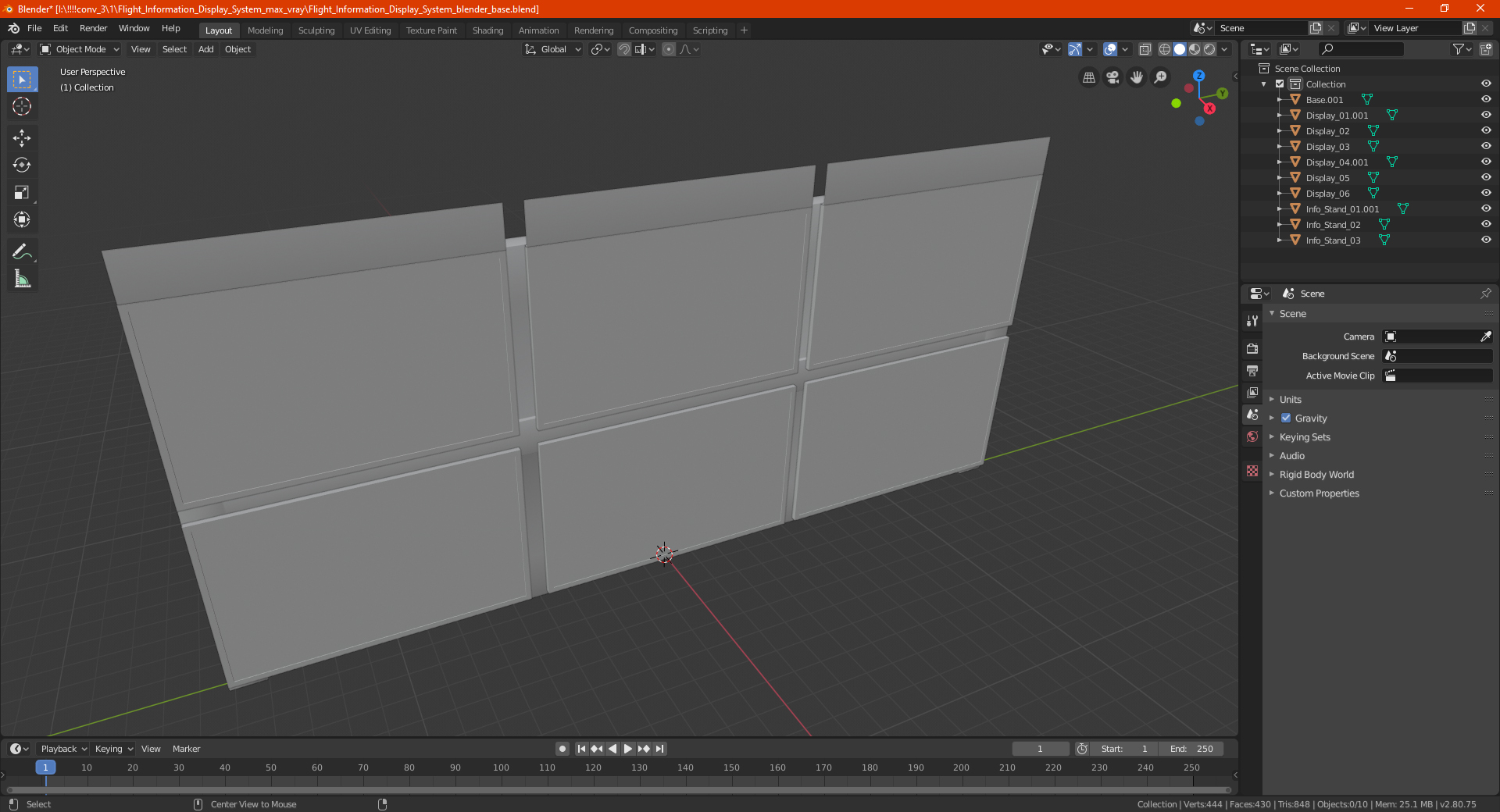This screenshot has width=1500, height=812.
Task: Hide Info_Stand_02 in viewport
Action: coord(1486,225)
